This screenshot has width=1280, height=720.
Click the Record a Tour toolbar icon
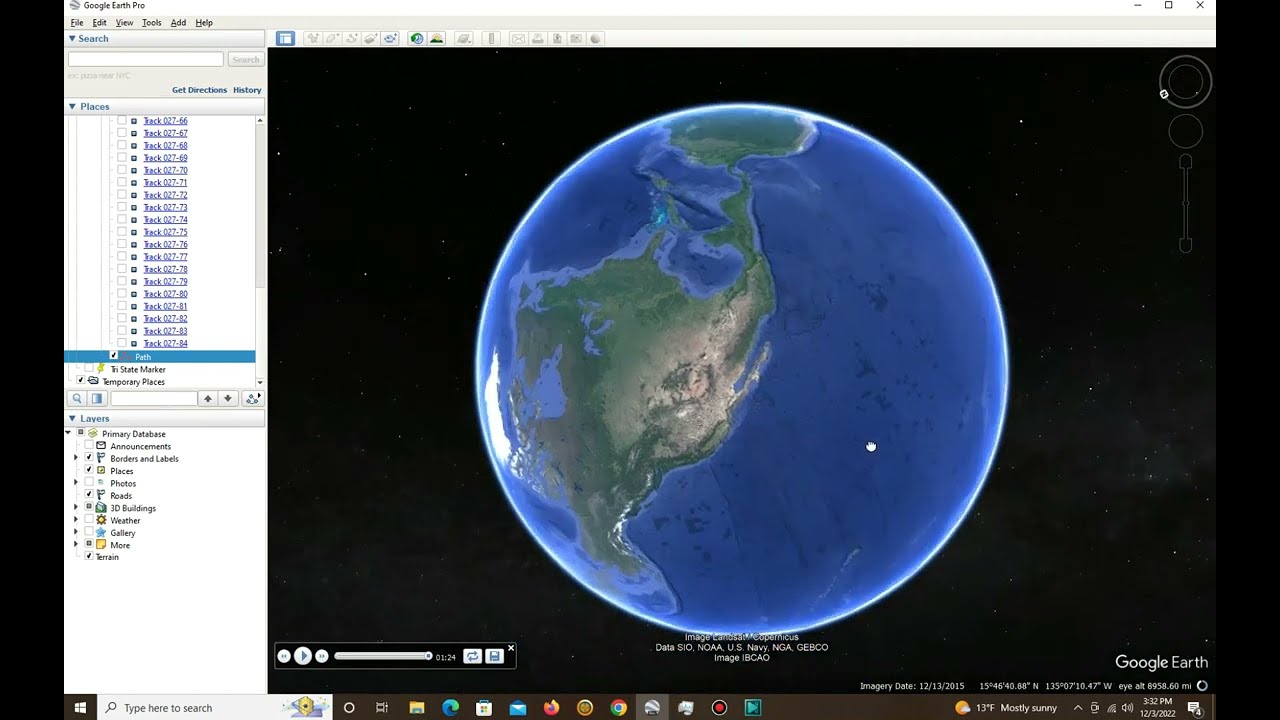pos(390,38)
